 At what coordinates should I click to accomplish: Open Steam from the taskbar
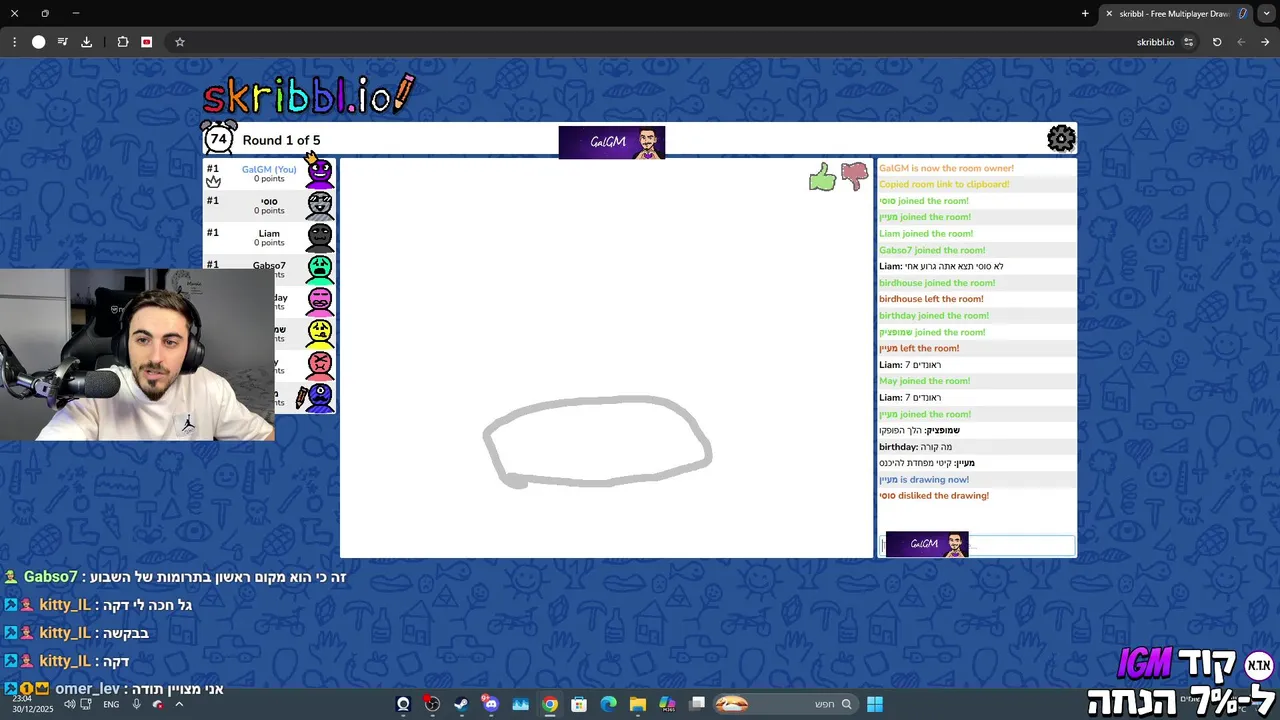pyautogui.click(x=461, y=704)
